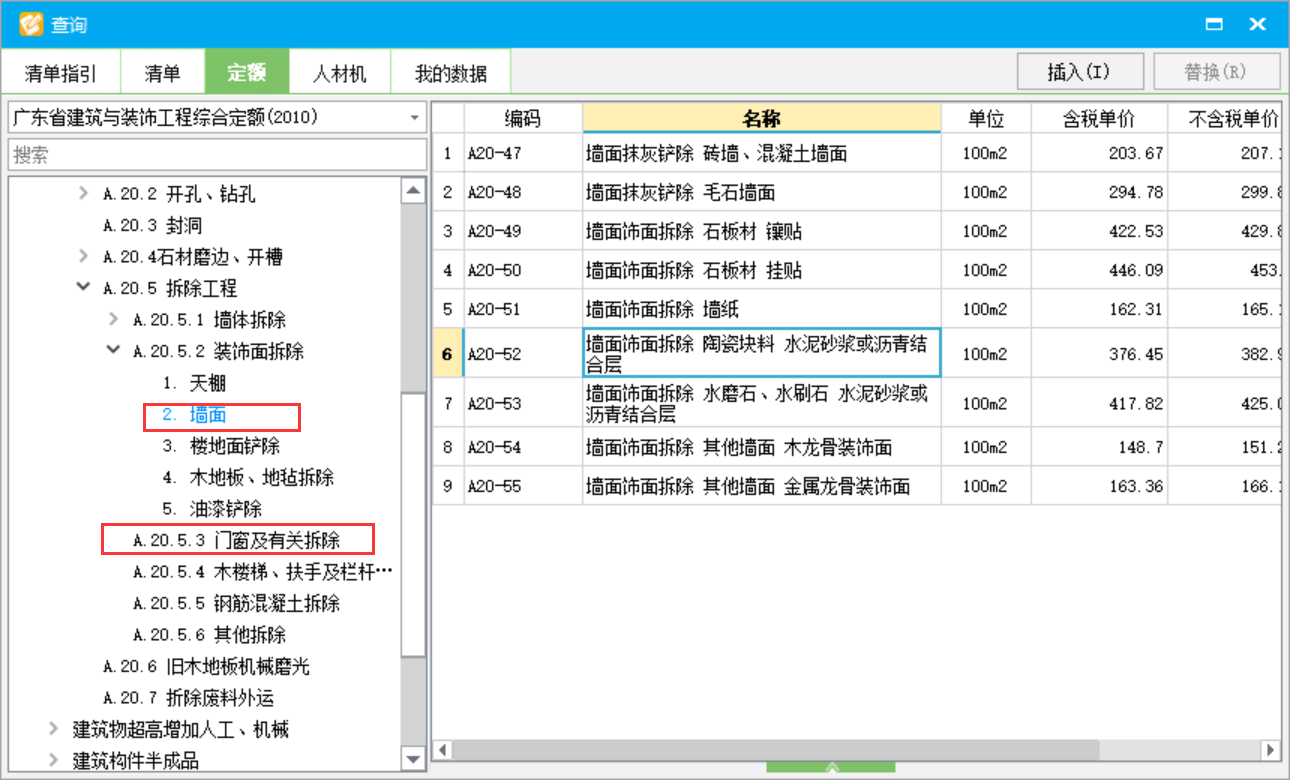Image resolution: width=1290 pixels, height=780 pixels.
Task: Click the 编码 column header
Action: 523,119
